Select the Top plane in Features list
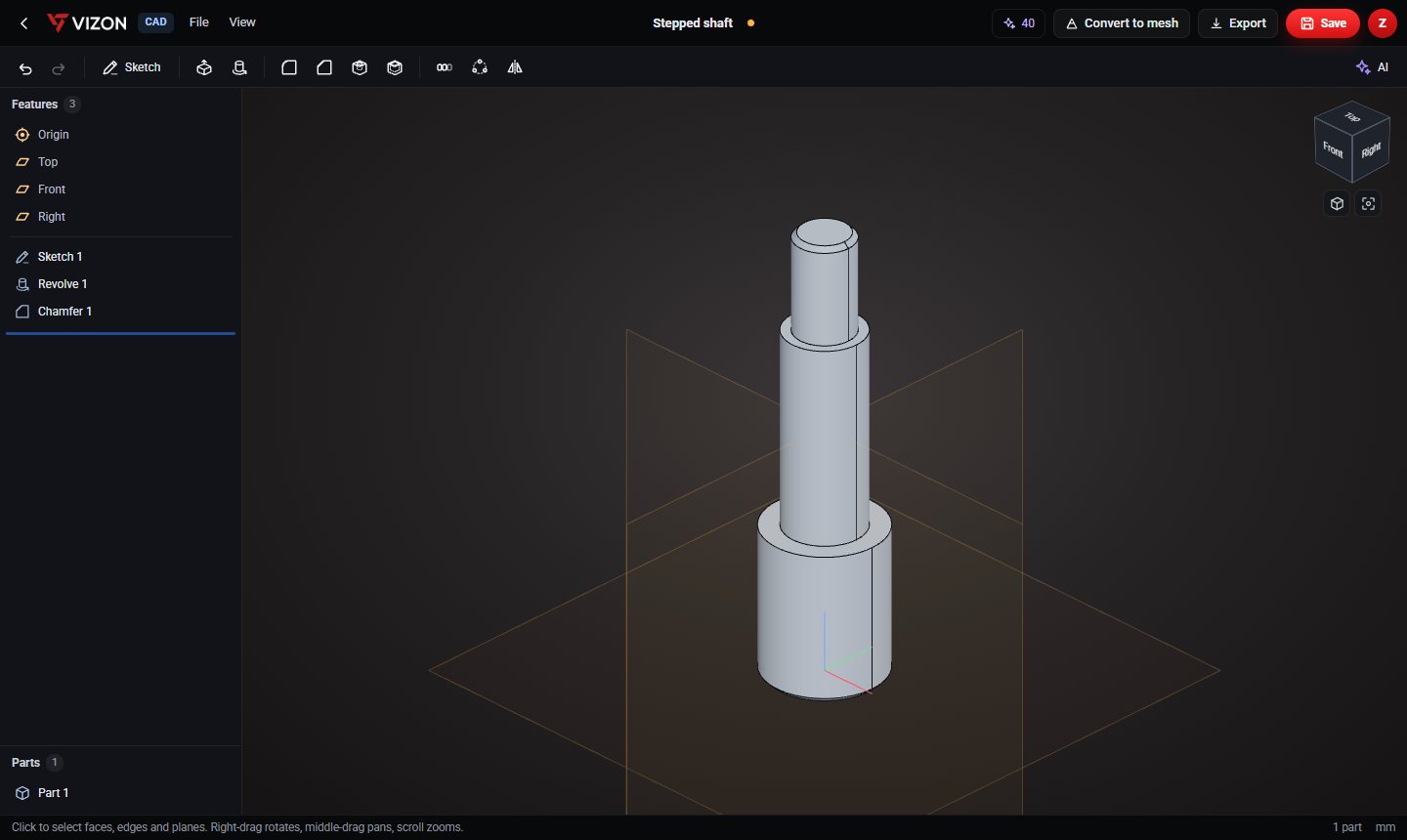Image resolution: width=1407 pixels, height=840 pixels. (x=120, y=162)
